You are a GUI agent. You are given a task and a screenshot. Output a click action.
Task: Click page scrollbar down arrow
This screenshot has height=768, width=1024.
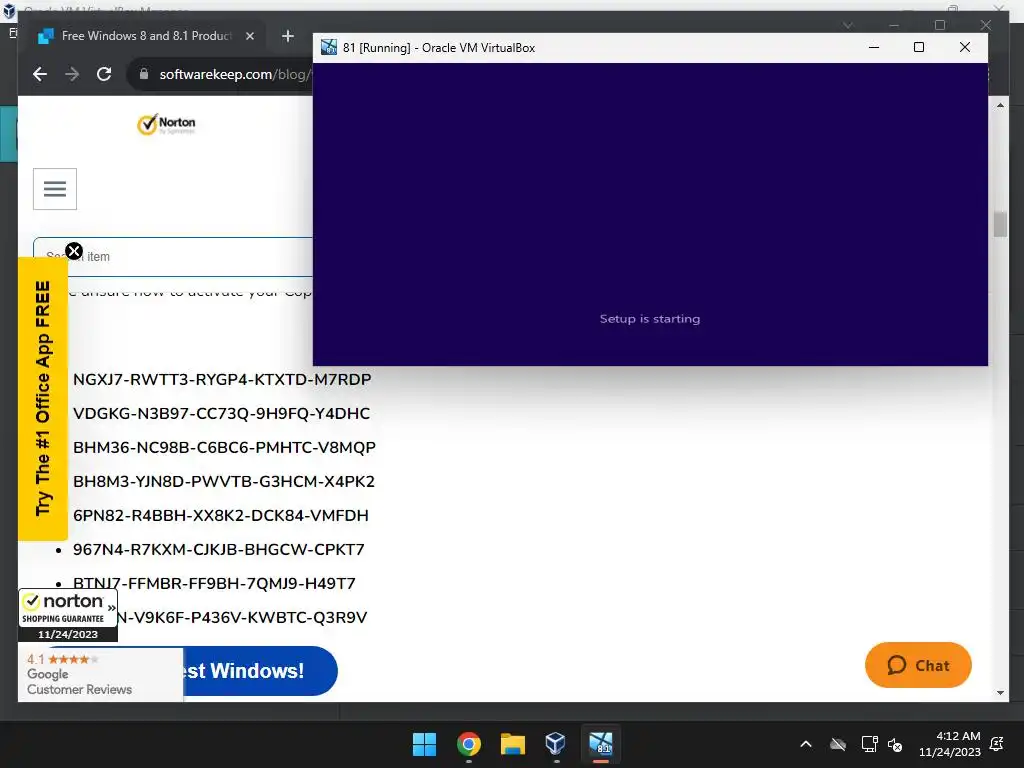(1000, 693)
